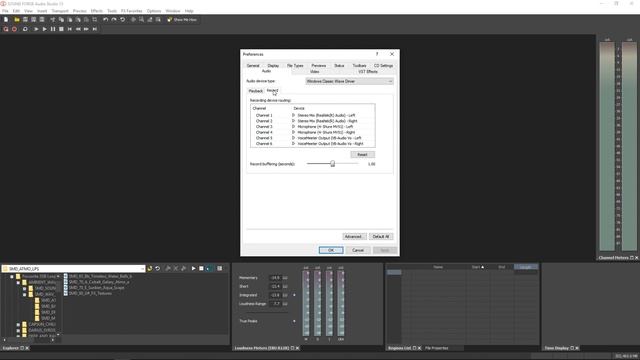Click the Loop Playback transport icon

pos(25,29)
